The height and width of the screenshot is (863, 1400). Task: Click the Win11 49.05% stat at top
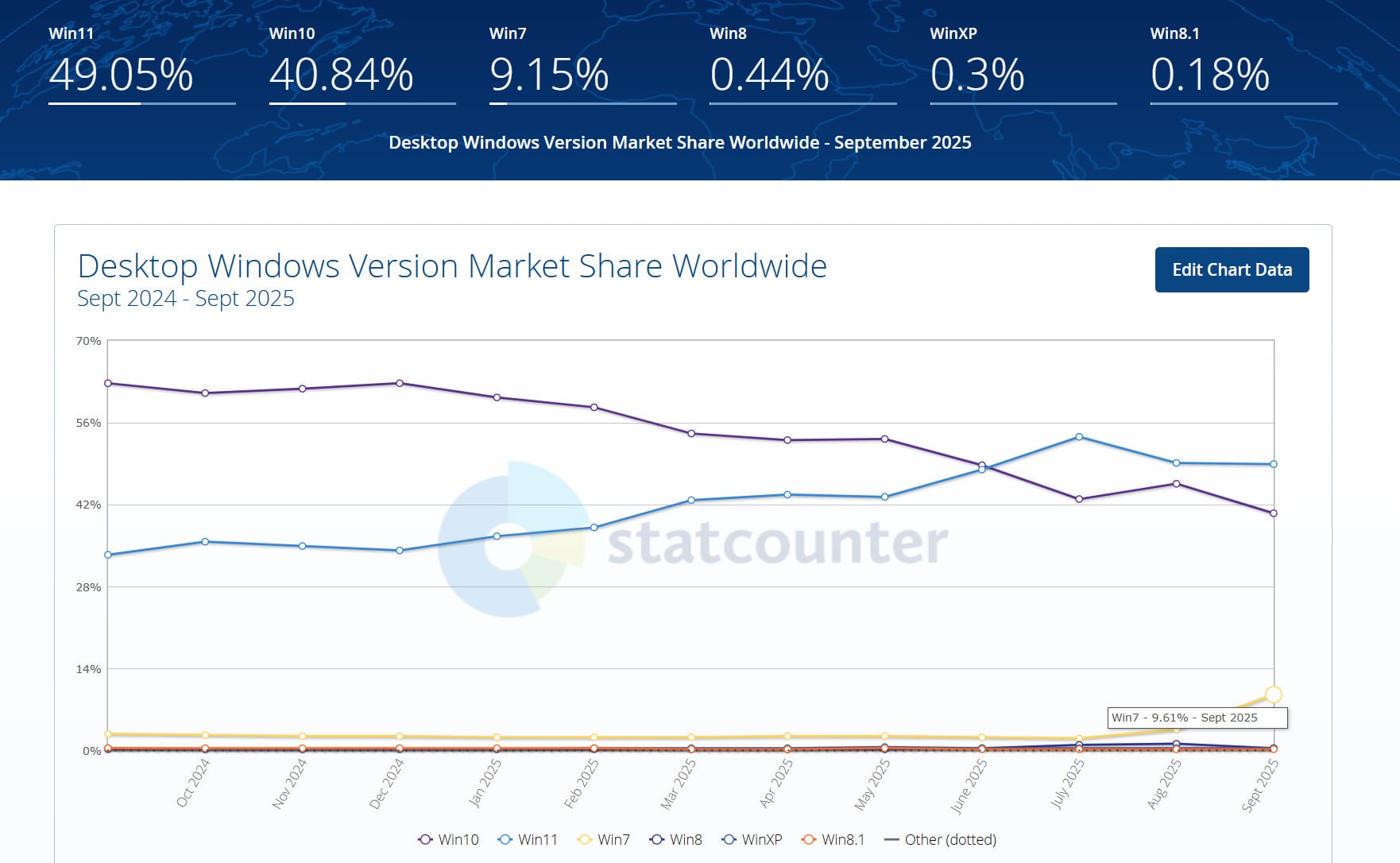tap(121, 74)
